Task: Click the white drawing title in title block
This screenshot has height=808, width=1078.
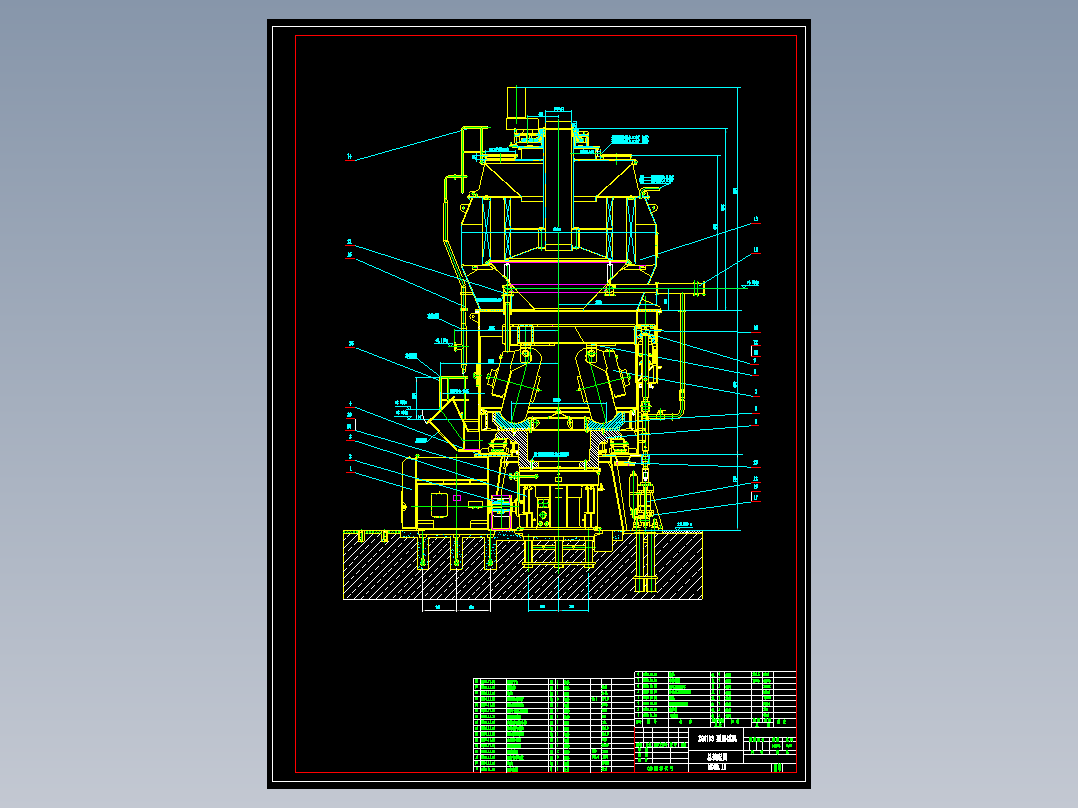Action: click(716, 739)
